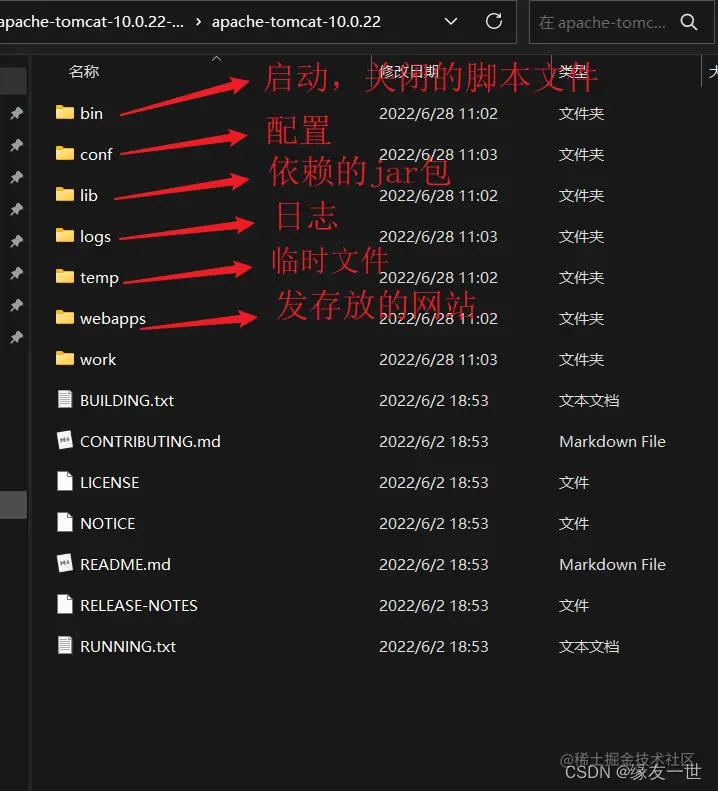The height and width of the screenshot is (791, 718).
Task: Click the LICENSE file icon
Action: [65, 481]
